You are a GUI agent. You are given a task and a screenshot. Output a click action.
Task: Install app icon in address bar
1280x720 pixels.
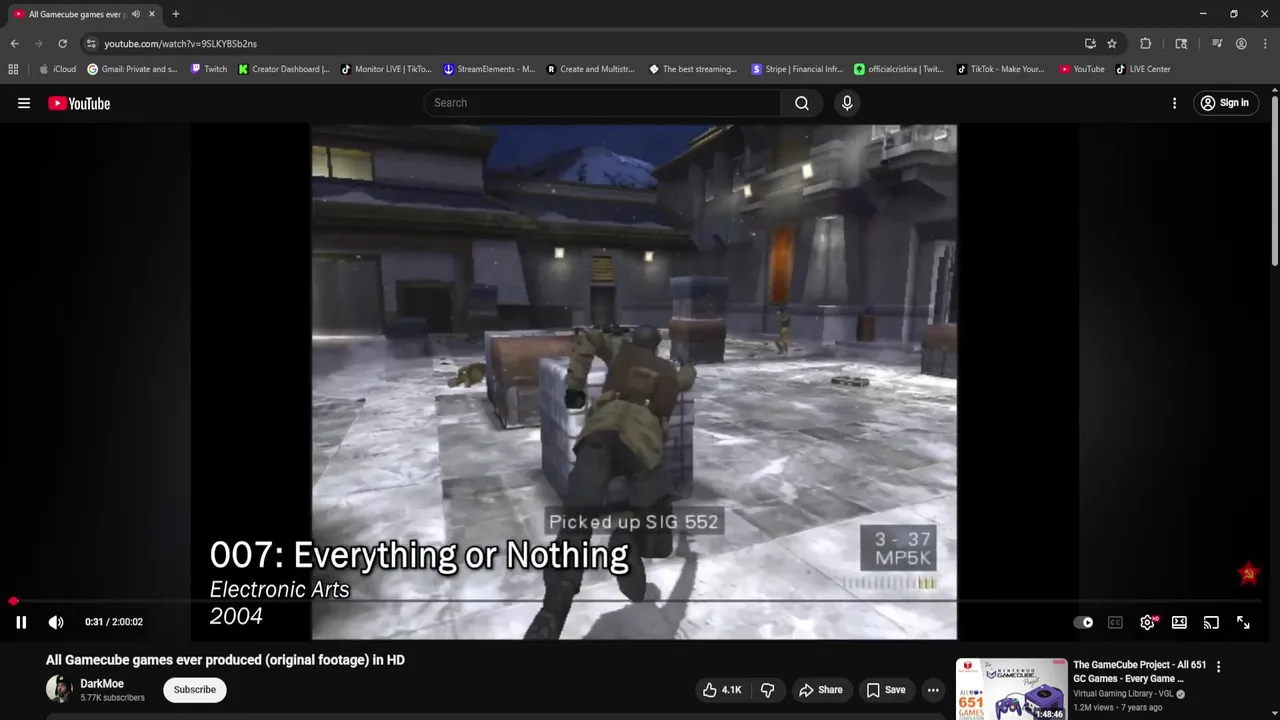point(1090,44)
